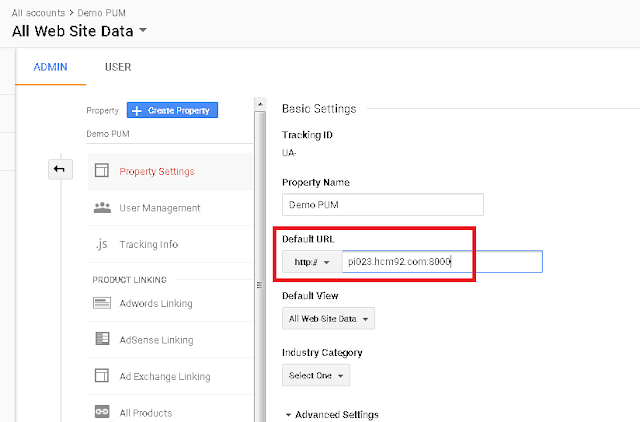This screenshot has width=640, height=422.
Task: Click the Property Settings icon
Action: pyautogui.click(x=101, y=171)
